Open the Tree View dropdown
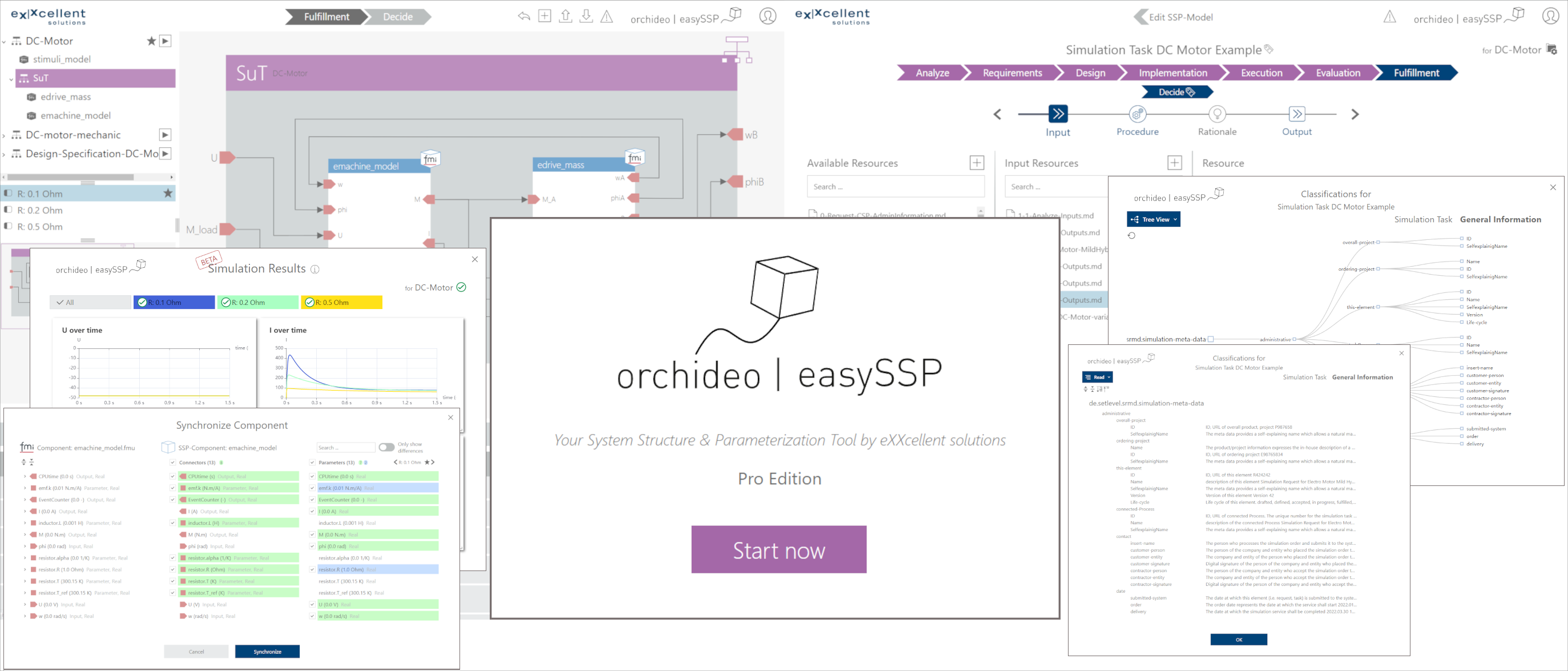Viewport: 1568px width, 671px height. (x=1154, y=219)
